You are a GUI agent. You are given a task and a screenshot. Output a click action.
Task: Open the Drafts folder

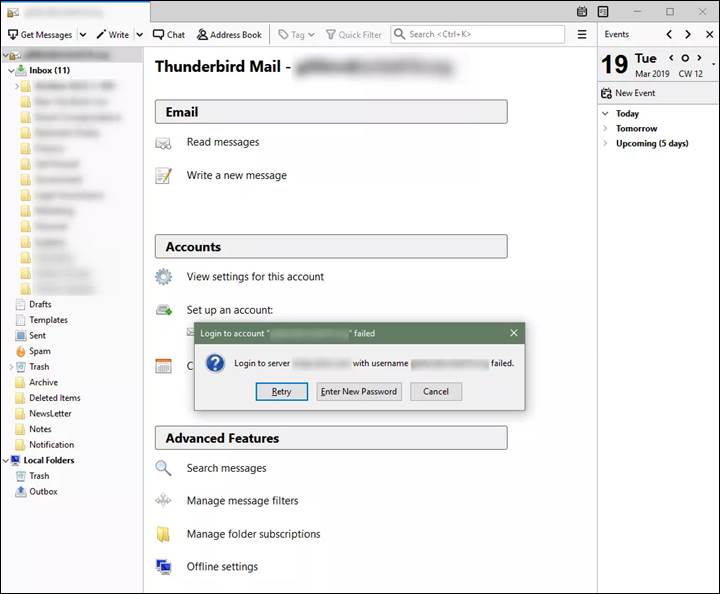click(40, 304)
